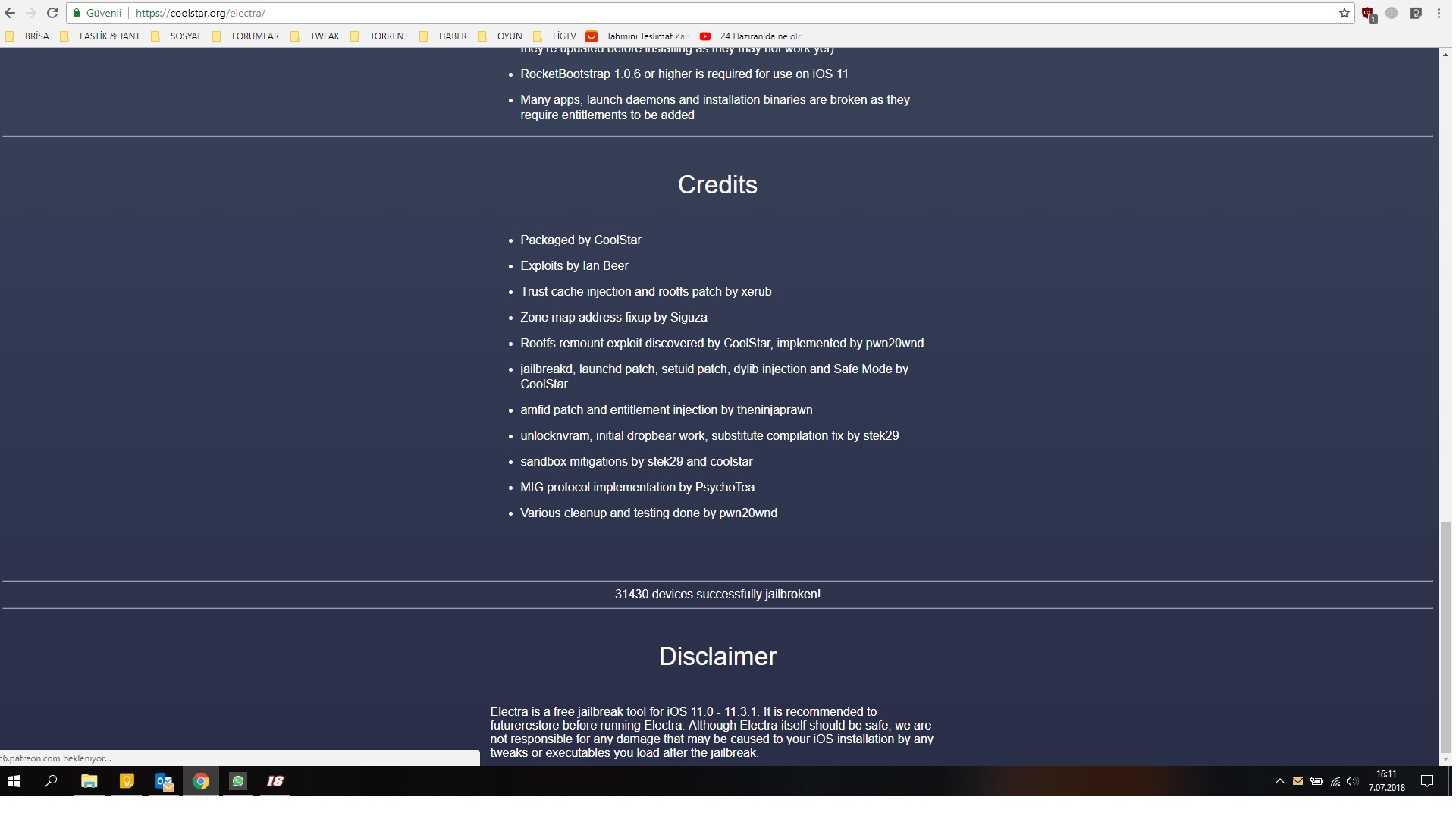Open the yellow lightbulb app on the taskbar

coord(127,781)
